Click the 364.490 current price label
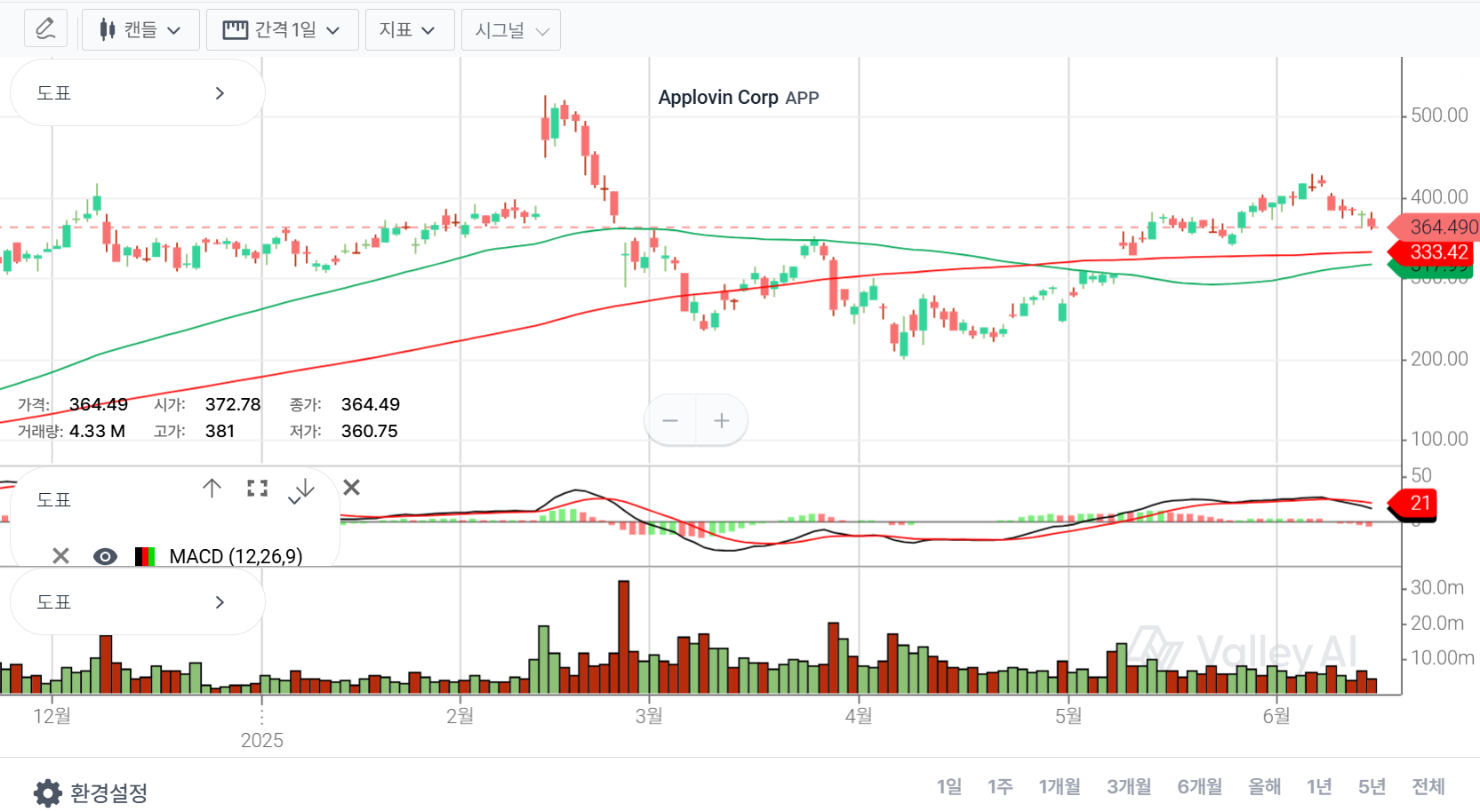Image resolution: width=1480 pixels, height=812 pixels. point(1434,227)
